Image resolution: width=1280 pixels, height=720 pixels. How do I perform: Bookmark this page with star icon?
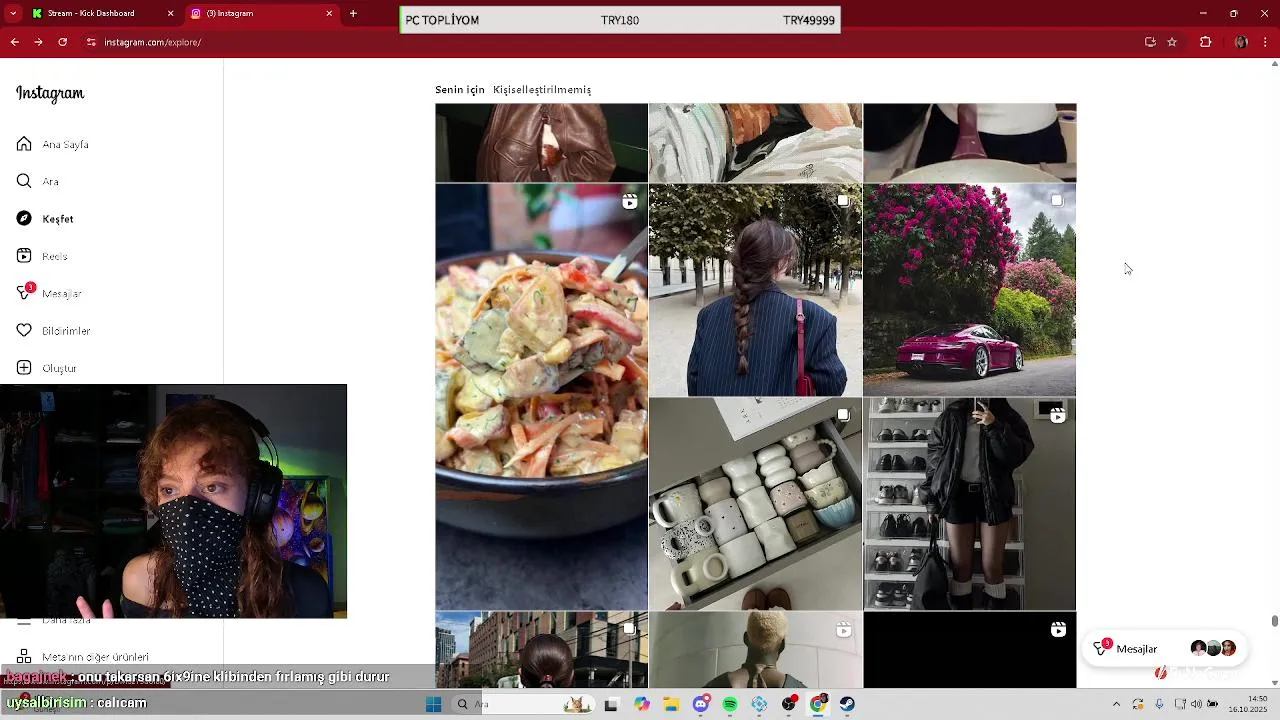[1172, 42]
